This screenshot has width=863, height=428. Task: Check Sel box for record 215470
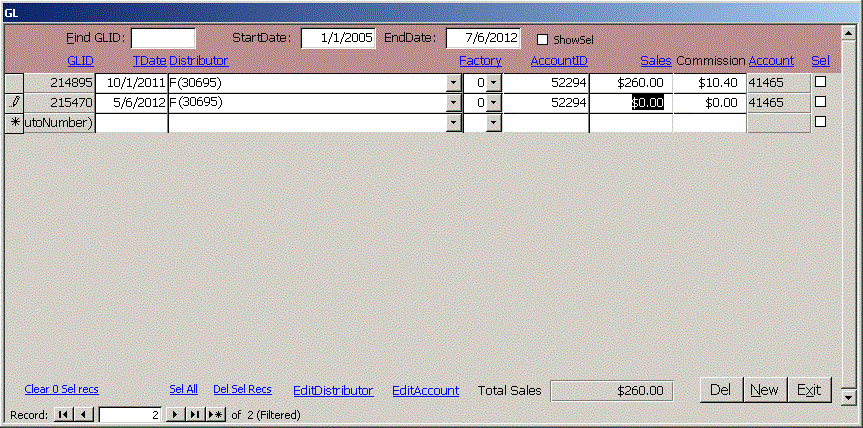[x=820, y=102]
